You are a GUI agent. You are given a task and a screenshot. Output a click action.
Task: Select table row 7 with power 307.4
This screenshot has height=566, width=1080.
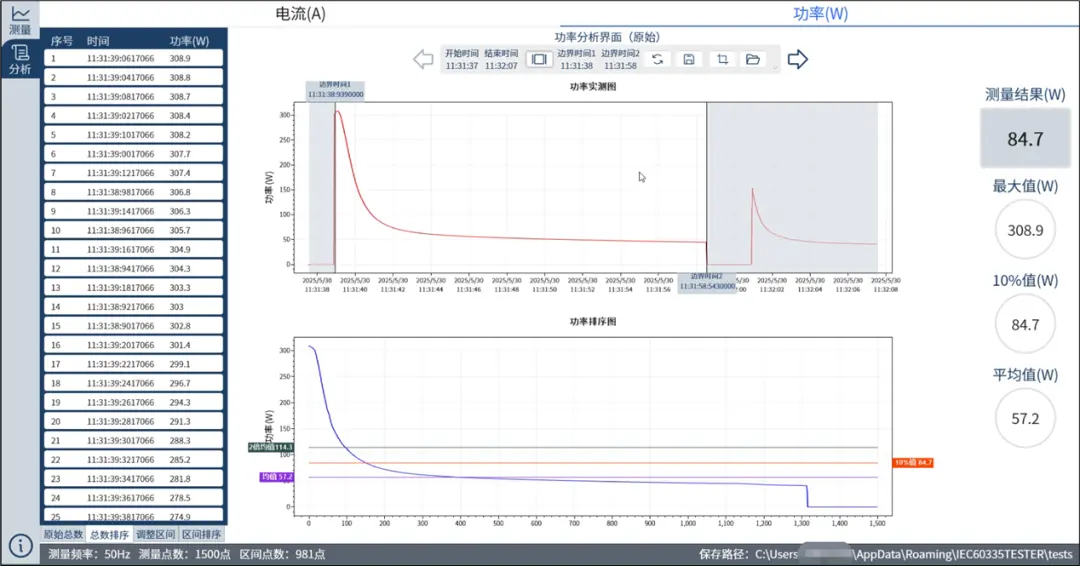134,173
